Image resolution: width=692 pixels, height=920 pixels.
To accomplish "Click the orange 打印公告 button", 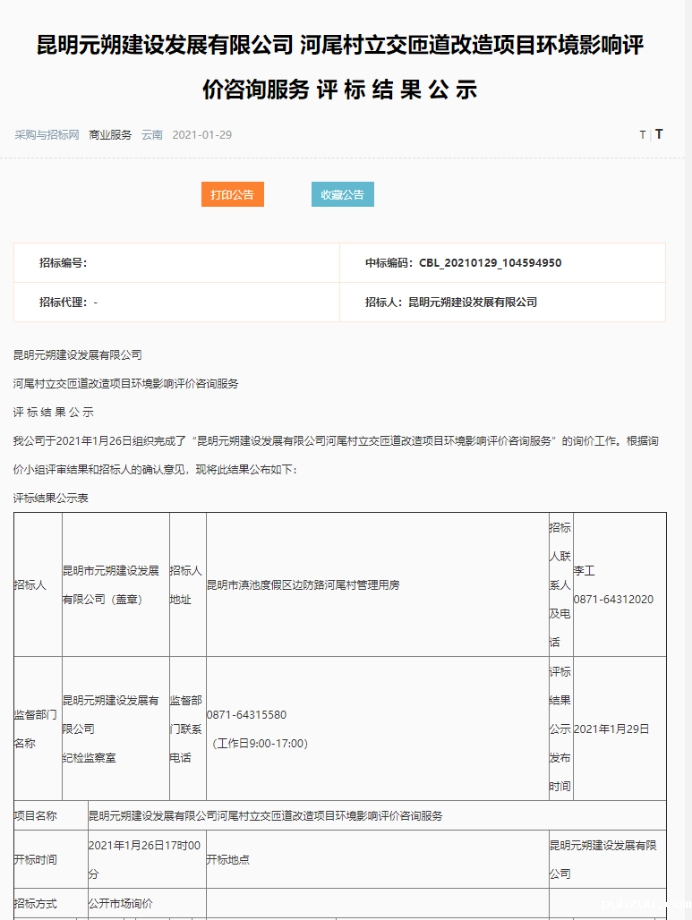I will pyautogui.click(x=232, y=195).
